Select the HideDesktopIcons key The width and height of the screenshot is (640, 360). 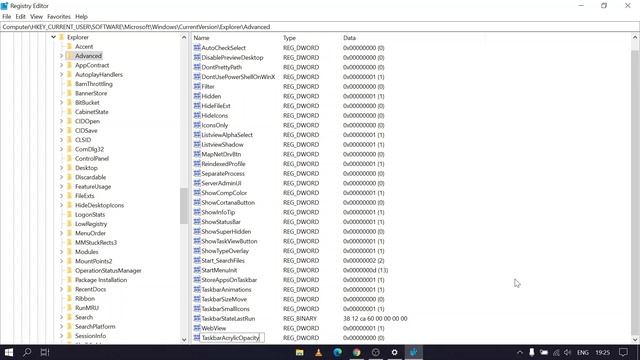click(99, 205)
